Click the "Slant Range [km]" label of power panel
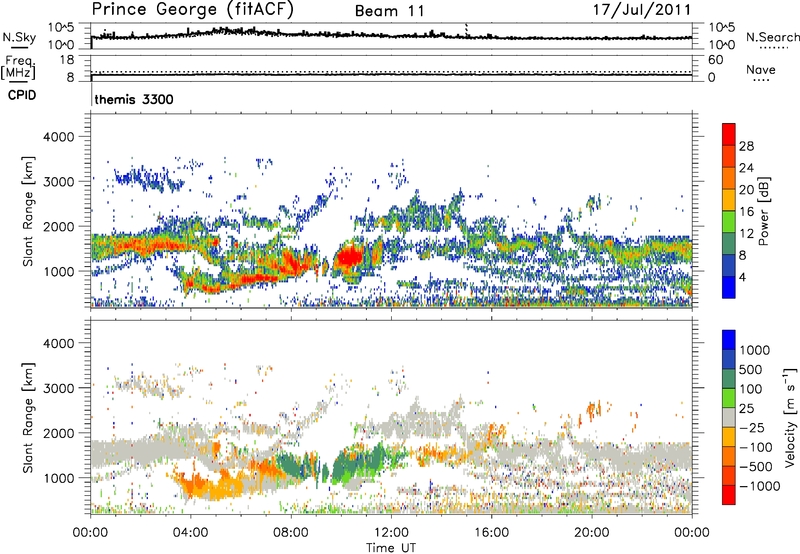 [x=28, y=211]
